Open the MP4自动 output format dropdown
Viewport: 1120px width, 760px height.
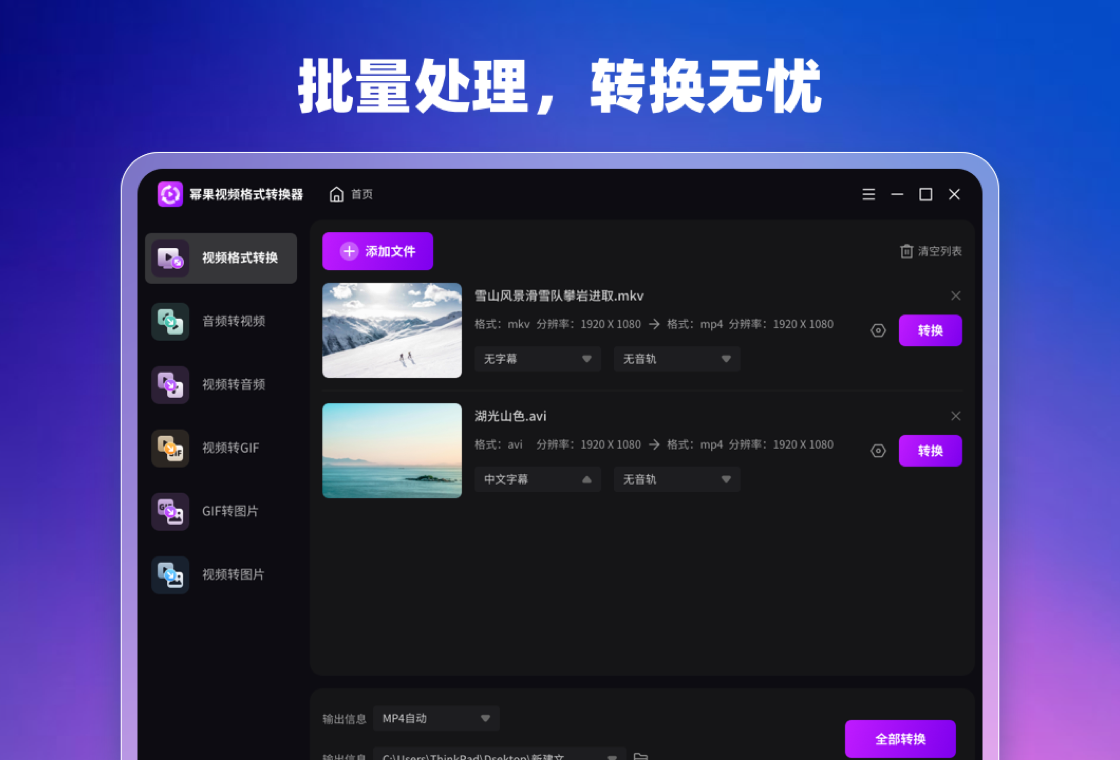pos(436,719)
